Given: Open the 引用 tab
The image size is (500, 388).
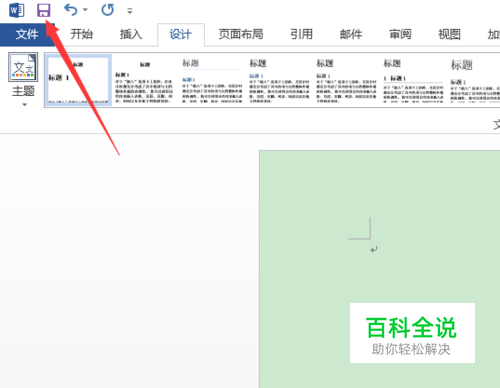Looking at the screenshot, I should click(x=301, y=34).
